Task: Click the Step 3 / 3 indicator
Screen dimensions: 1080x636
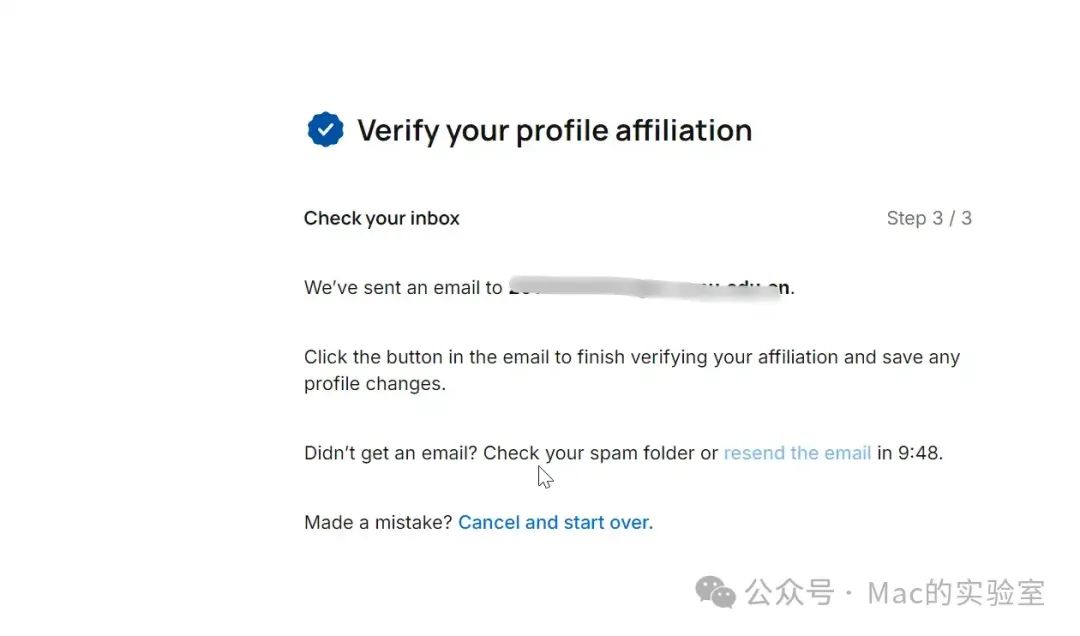Action: pos(929,218)
